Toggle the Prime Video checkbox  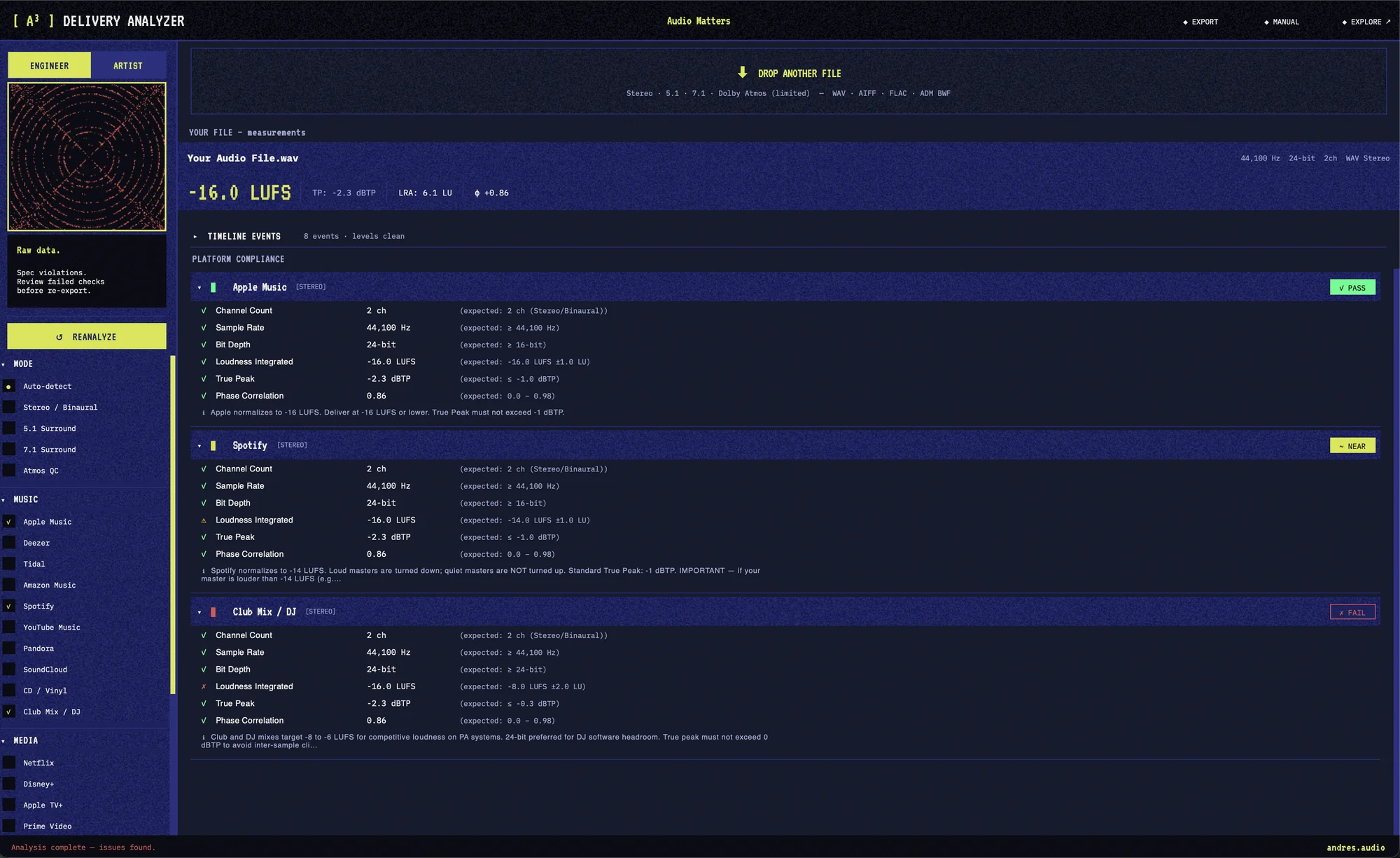9,826
